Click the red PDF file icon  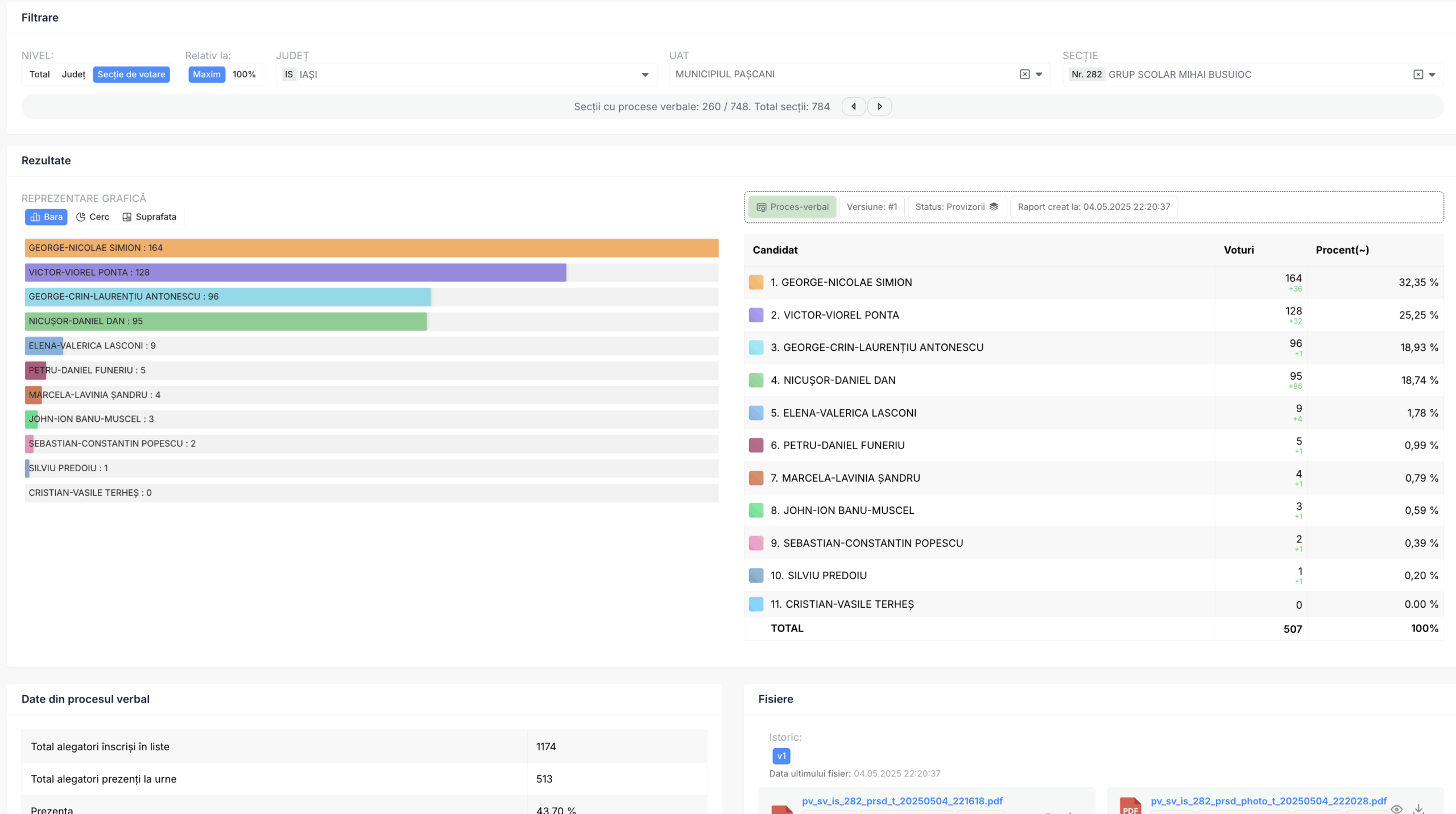tap(1130, 806)
